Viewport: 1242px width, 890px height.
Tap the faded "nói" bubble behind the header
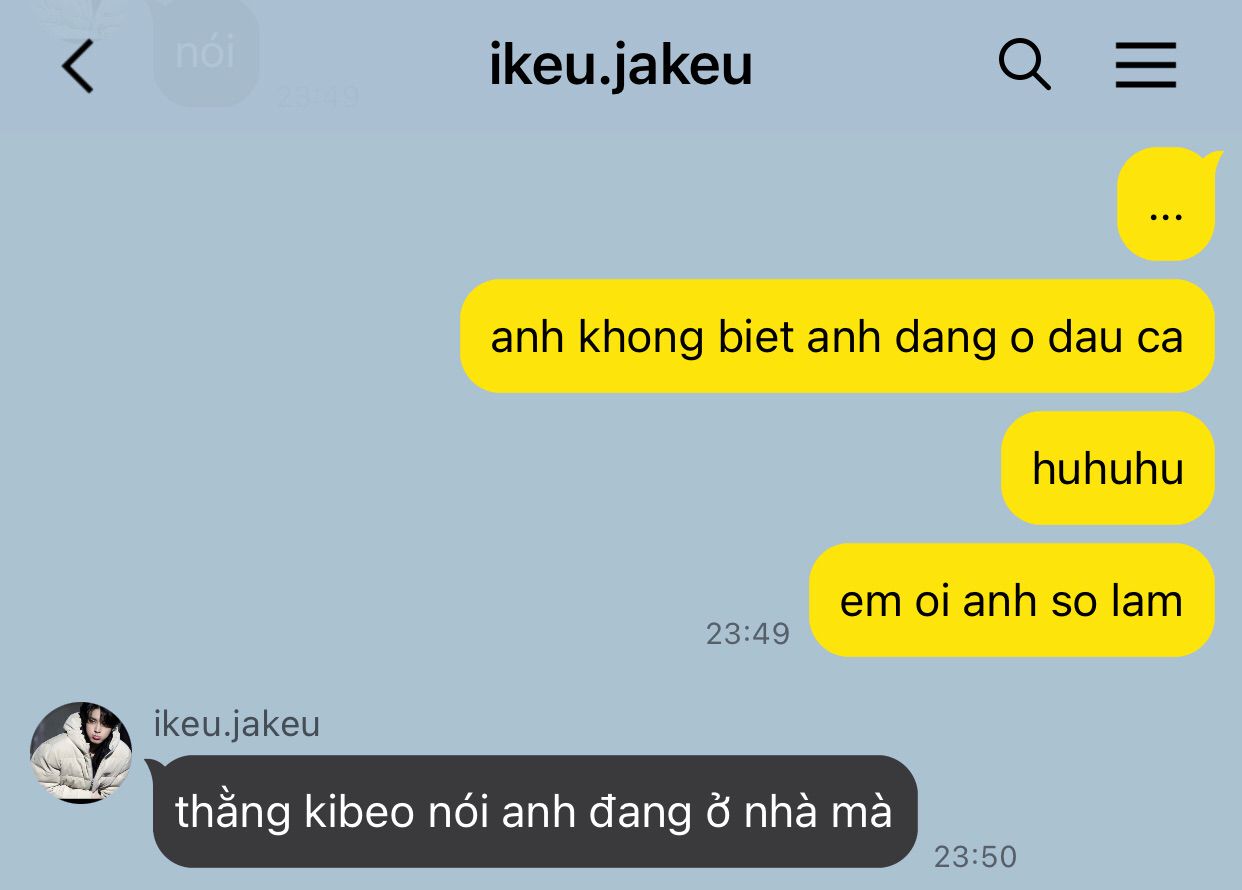206,53
